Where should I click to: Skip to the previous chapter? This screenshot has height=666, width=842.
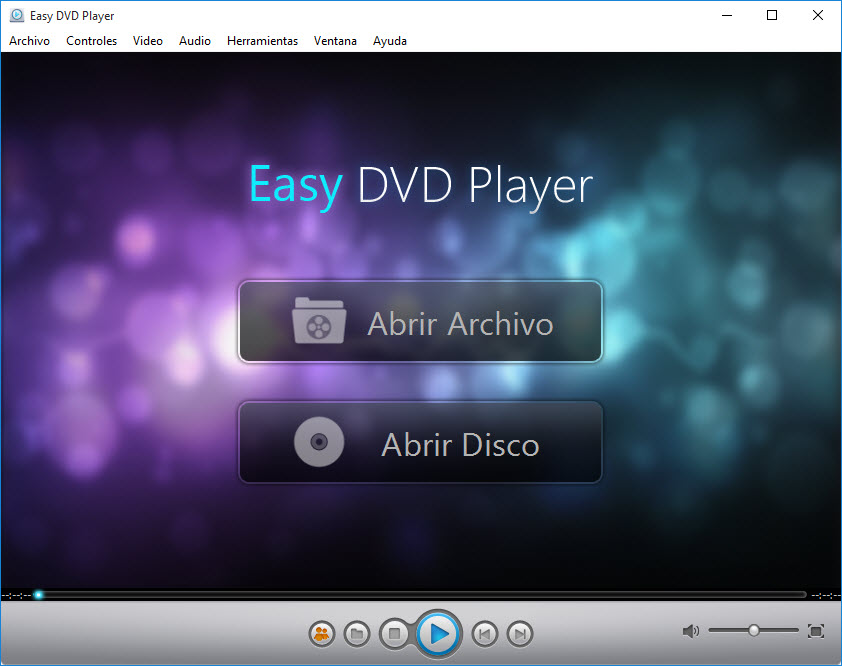[484, 634]
